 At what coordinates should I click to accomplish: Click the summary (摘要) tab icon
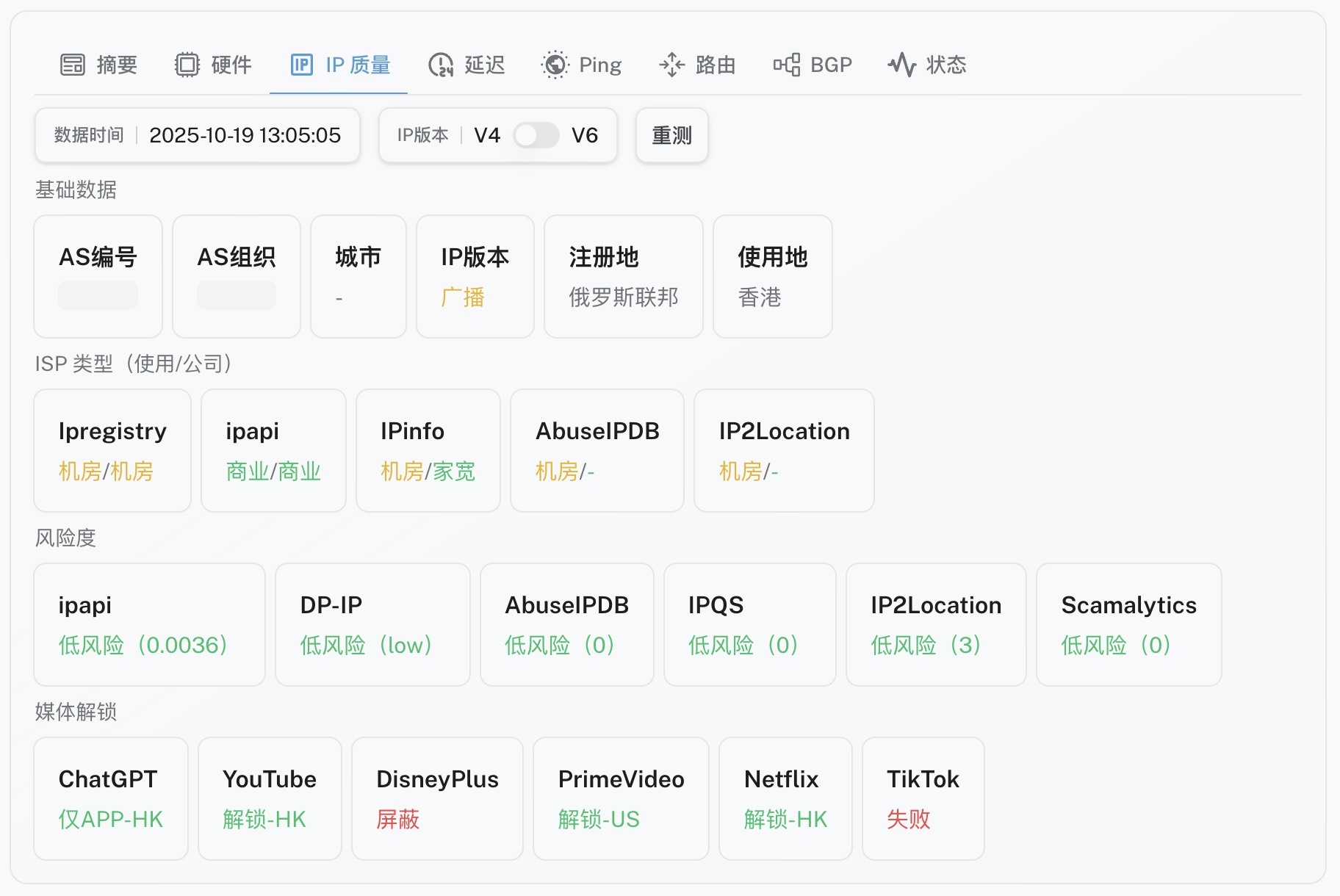tap(72, 65)
